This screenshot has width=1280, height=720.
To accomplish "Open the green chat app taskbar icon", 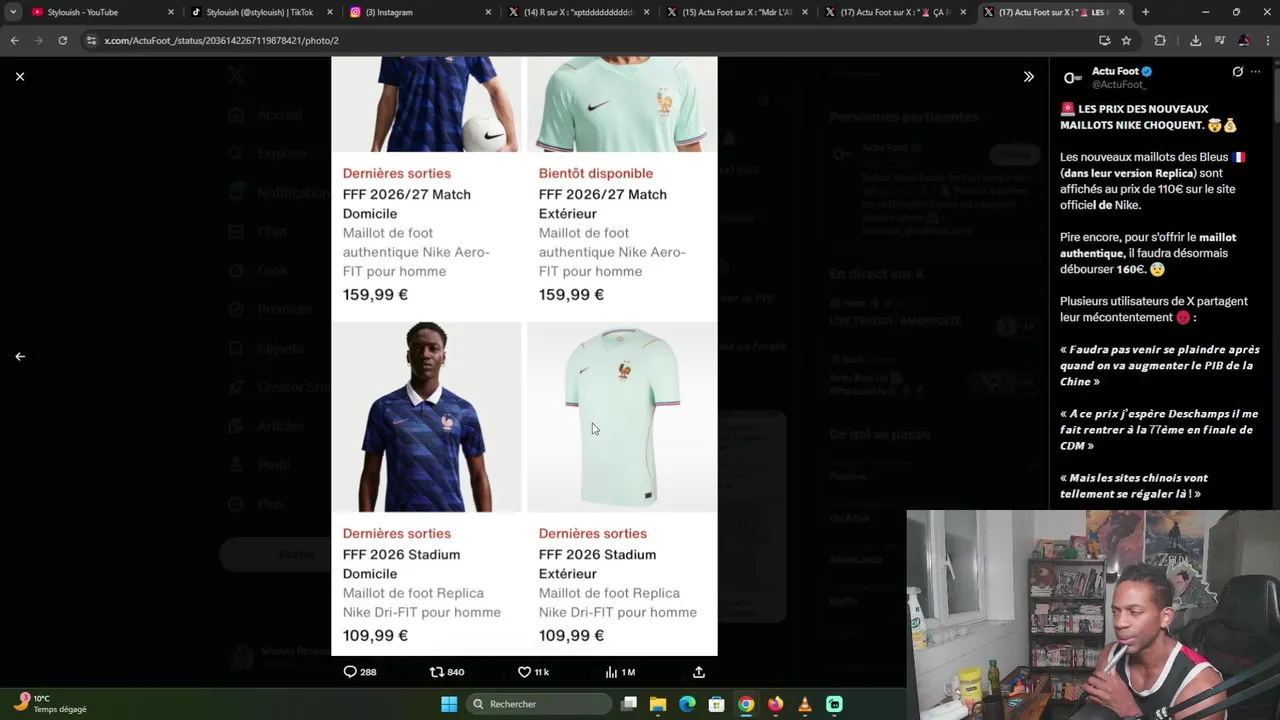I will point(834,704).
